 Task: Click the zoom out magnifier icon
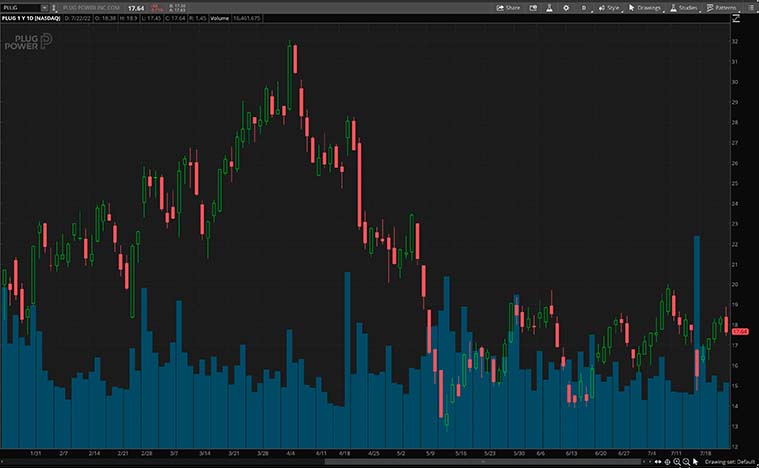tap(686, 462)
